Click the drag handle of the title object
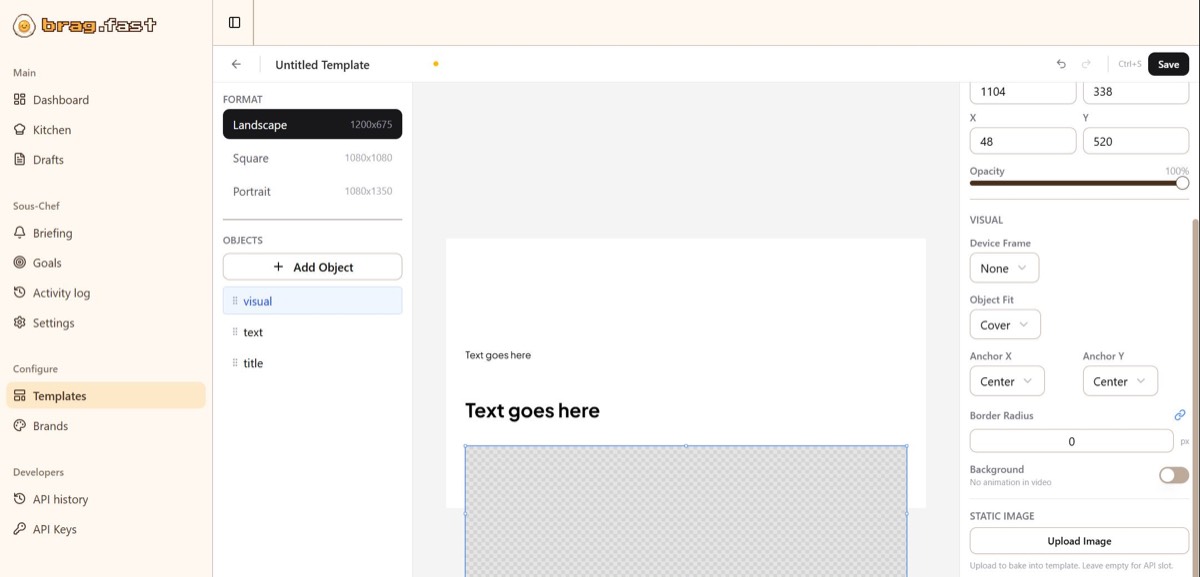The image size is (1200, 577). [x=235, y=363]
